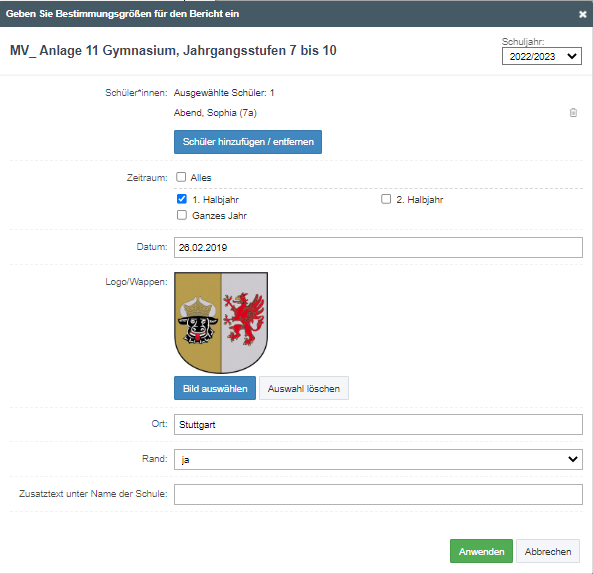
Task: Click Auswahl löschen button
Action: click(x=304, y=388)
